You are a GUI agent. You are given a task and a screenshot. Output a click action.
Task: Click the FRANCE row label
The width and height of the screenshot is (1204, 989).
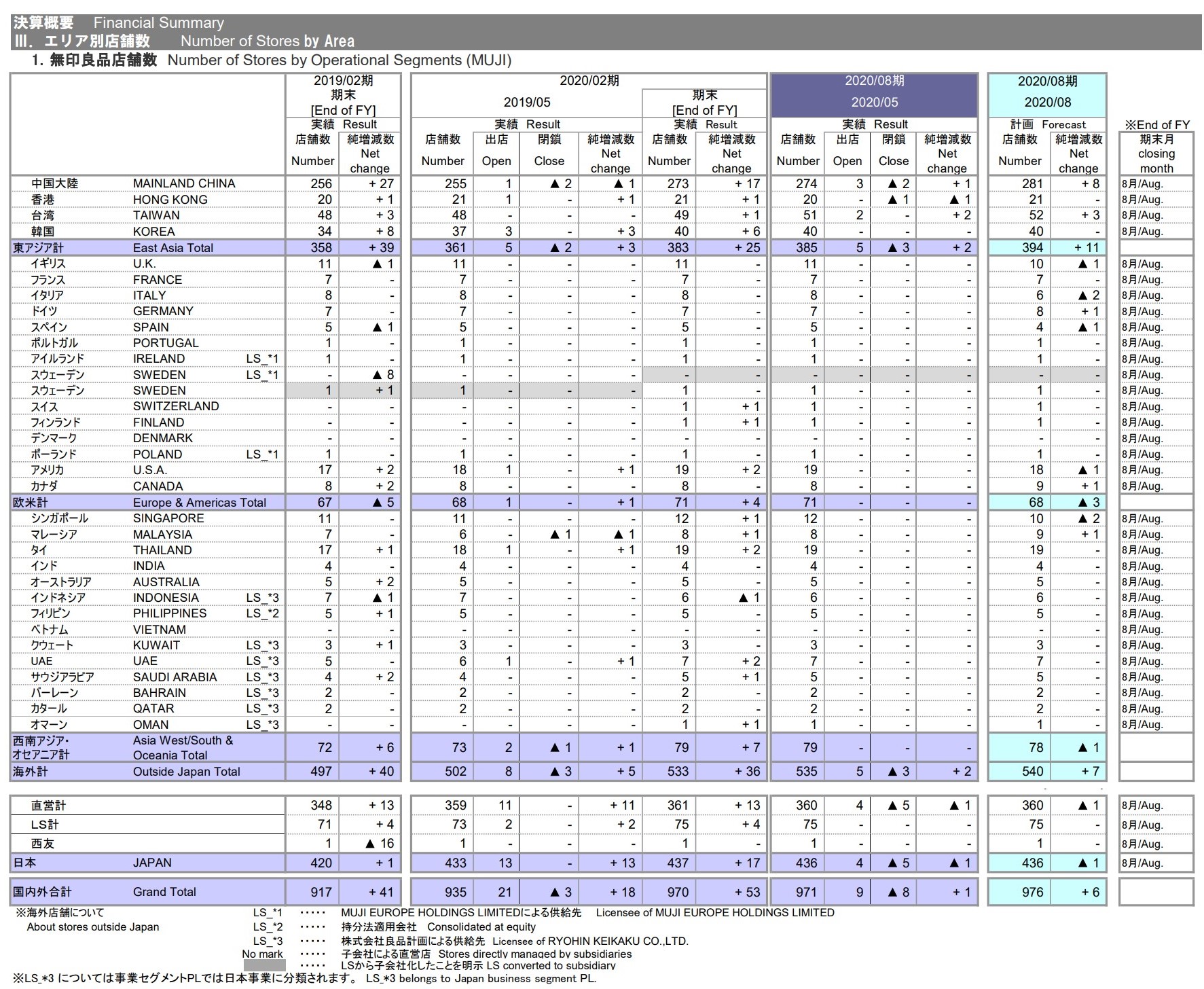point(157,280)
